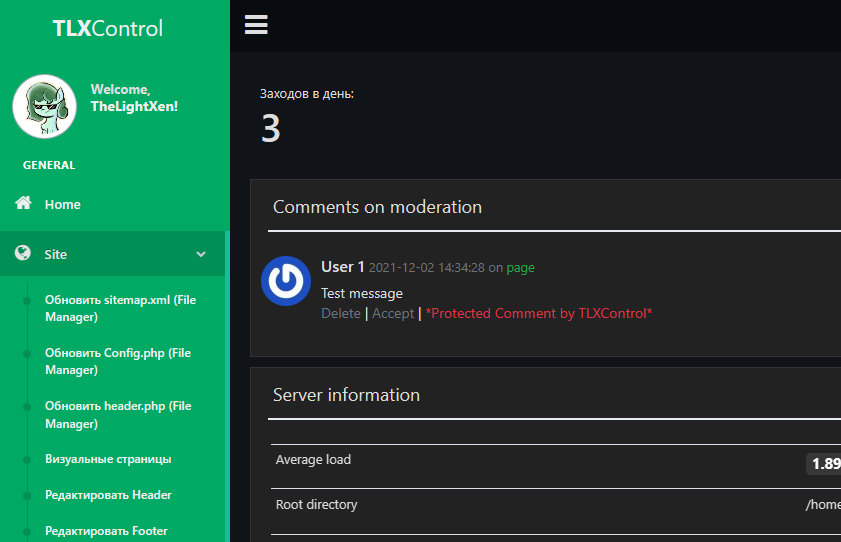This screenshot has width=841, height=542.
Task: Follow the green 'page' link
Action: click(520, 268)
